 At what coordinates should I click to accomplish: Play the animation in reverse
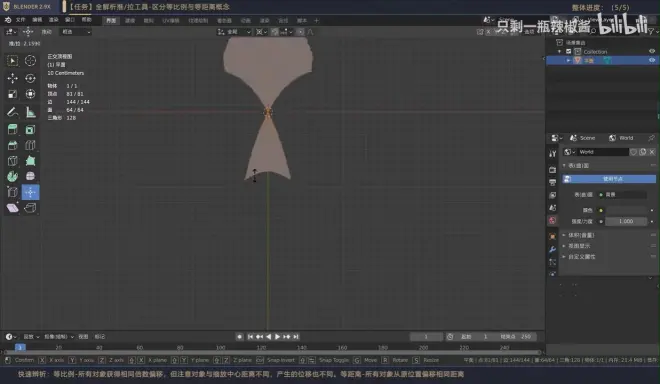pos(269,336)
